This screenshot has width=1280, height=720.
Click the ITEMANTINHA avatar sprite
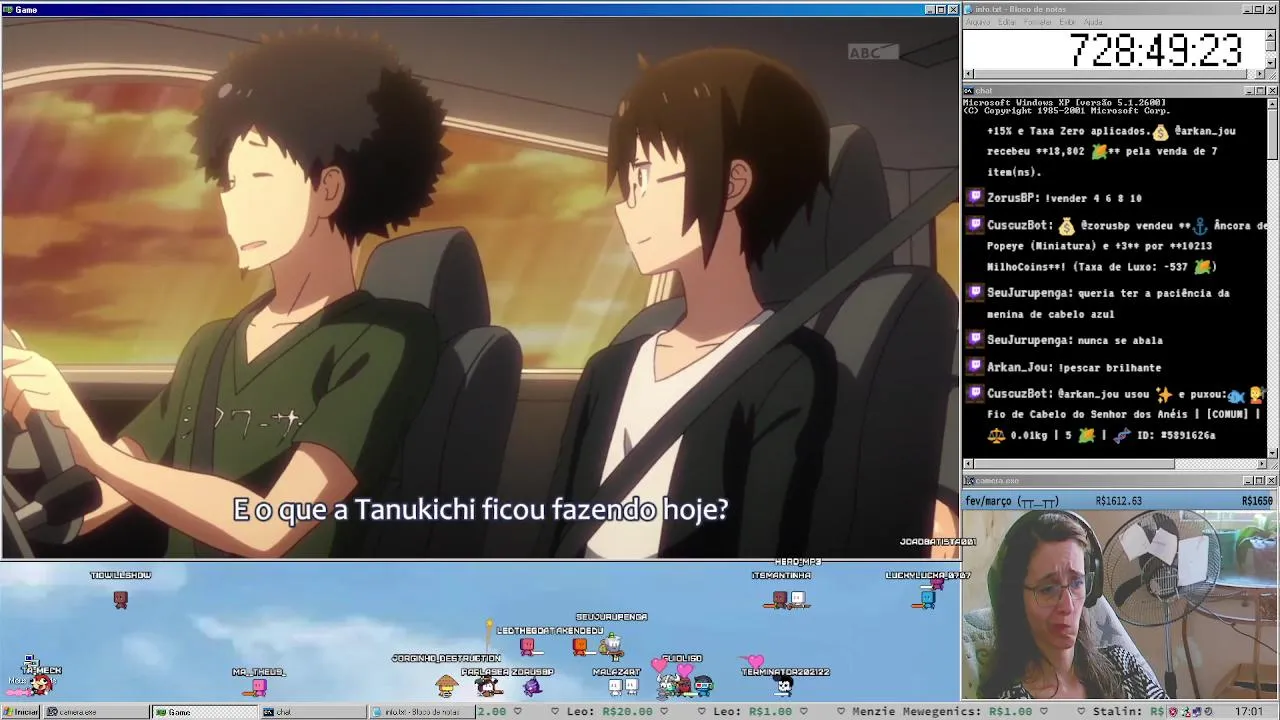[780, 599]
